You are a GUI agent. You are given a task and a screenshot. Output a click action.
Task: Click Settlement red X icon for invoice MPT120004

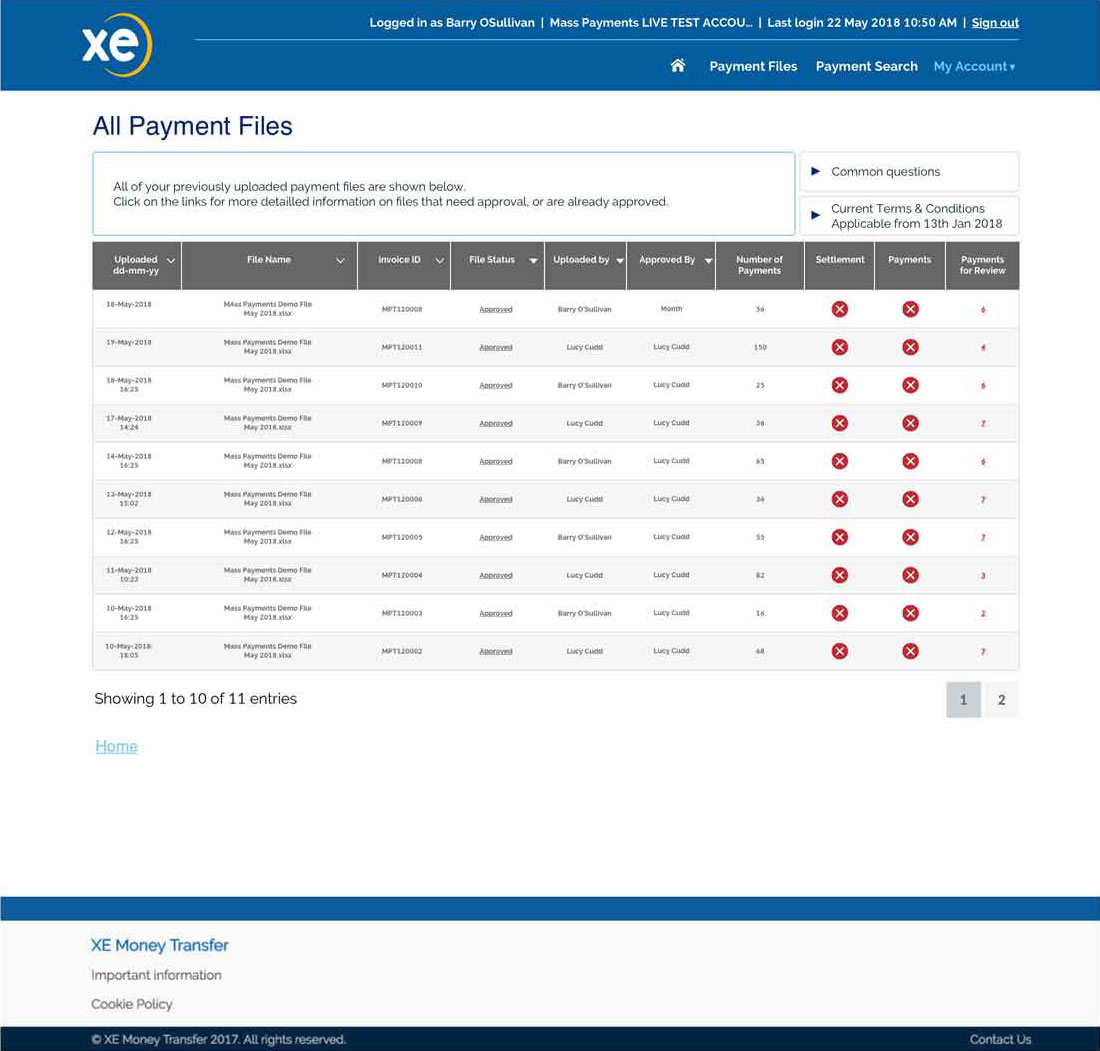click(x=840, y=575)
